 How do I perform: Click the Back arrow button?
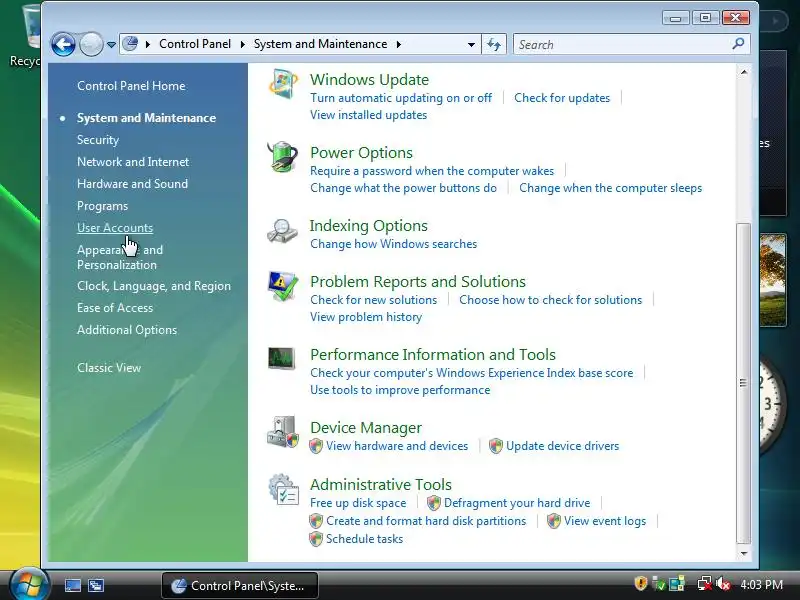tap(63, 44)
